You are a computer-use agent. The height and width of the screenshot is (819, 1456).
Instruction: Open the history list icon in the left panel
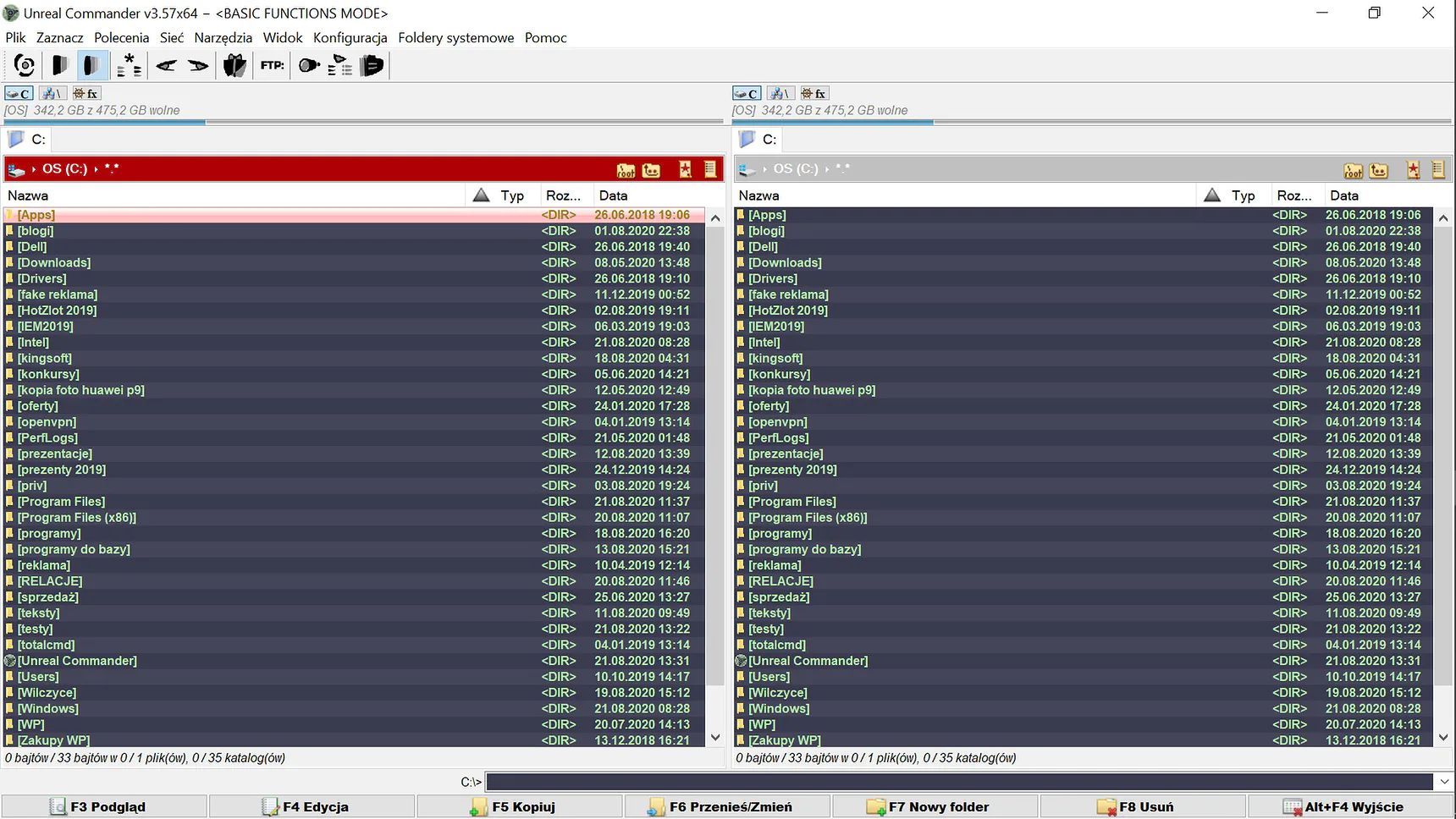click(710, 170)
